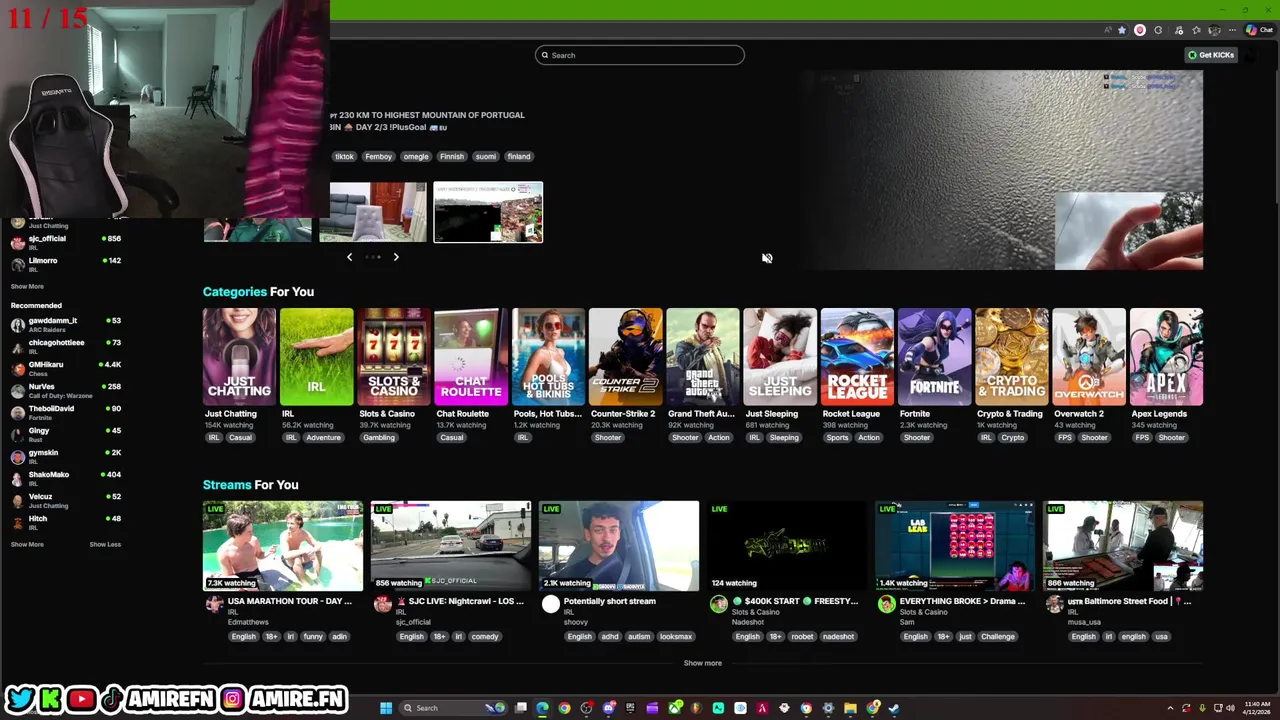The height and width of the screenshot is (720, 1280).
Task: Open the Counter-Strike 2 category card
Action: 625,357
